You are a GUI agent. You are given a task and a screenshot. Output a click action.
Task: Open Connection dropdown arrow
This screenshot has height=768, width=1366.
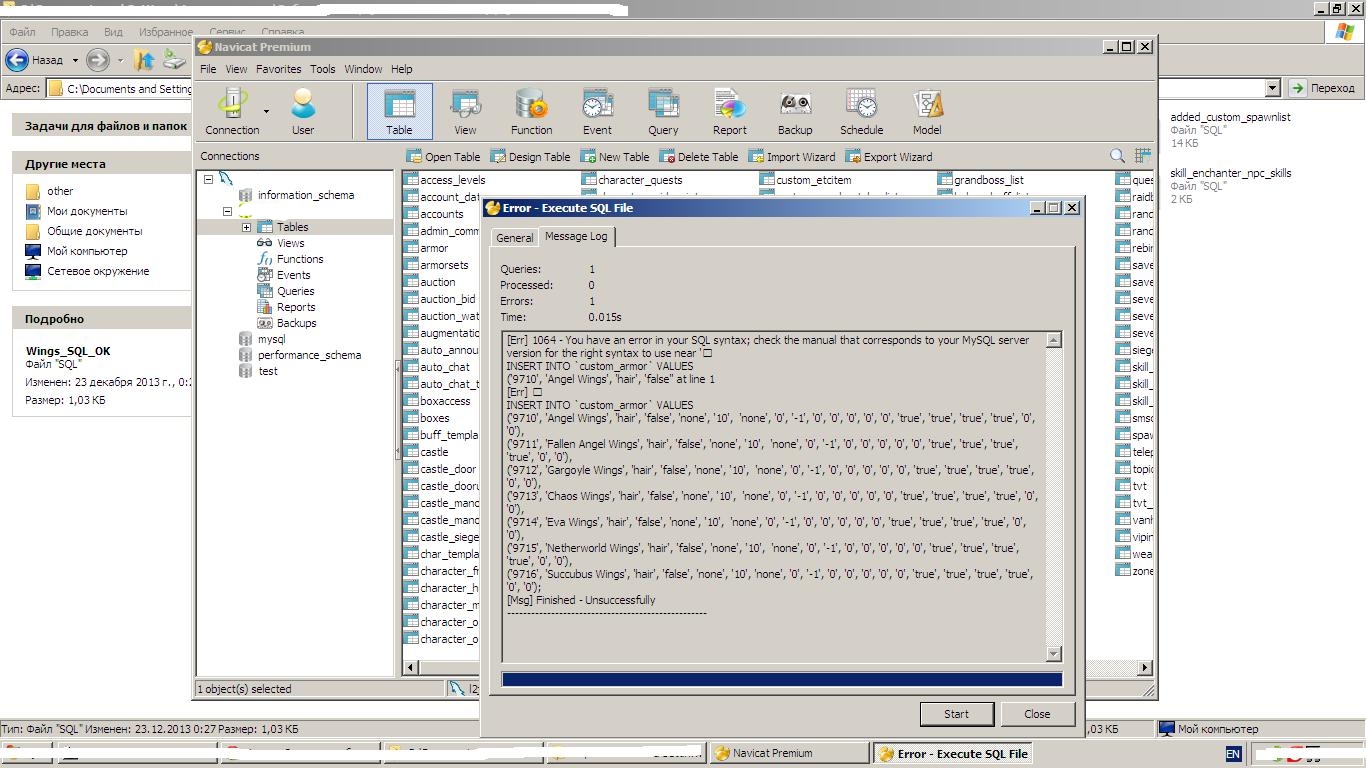266,111
